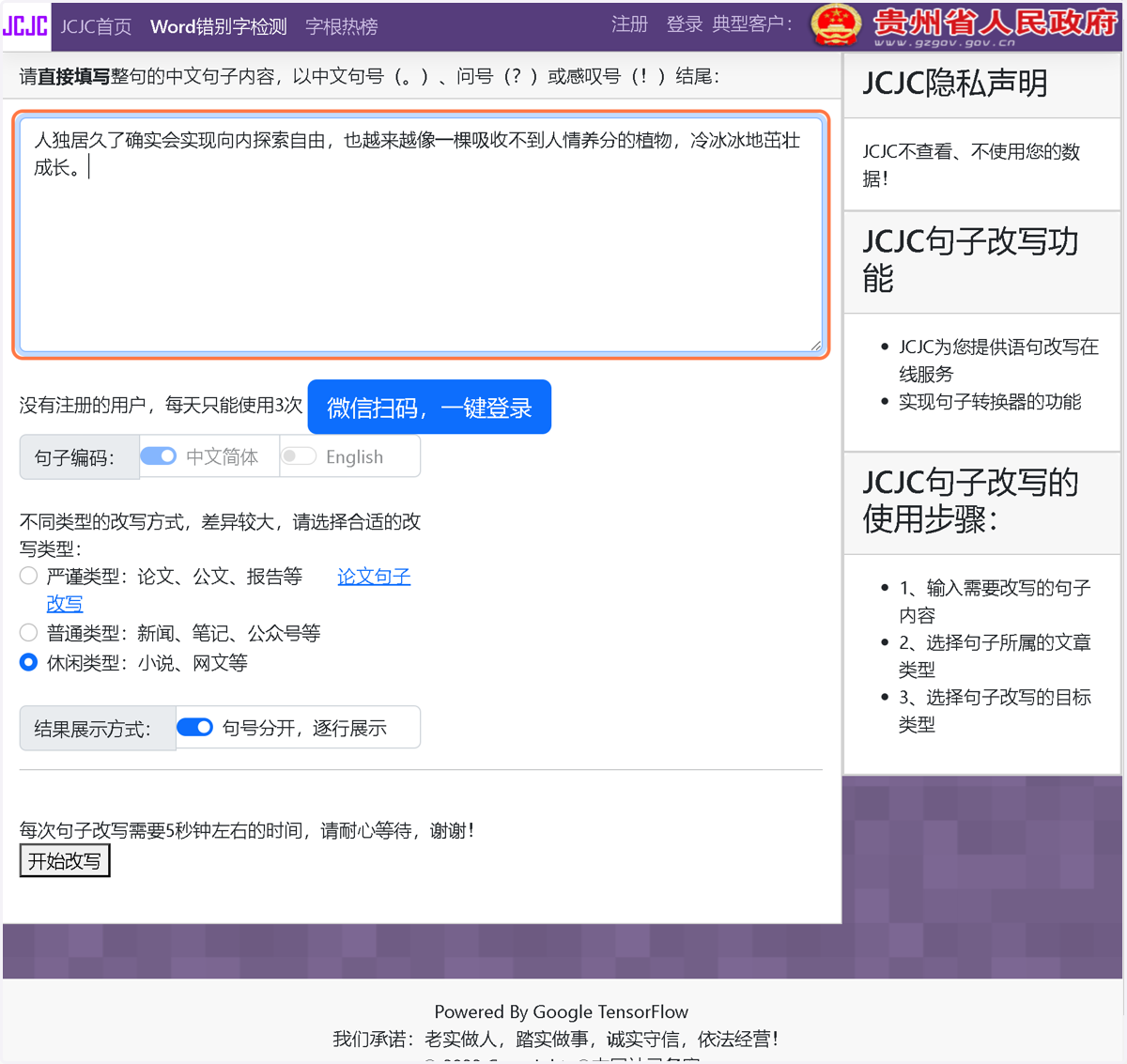
Task: Open Word错别字检测 menu item
Action: (x=218, y=26)
